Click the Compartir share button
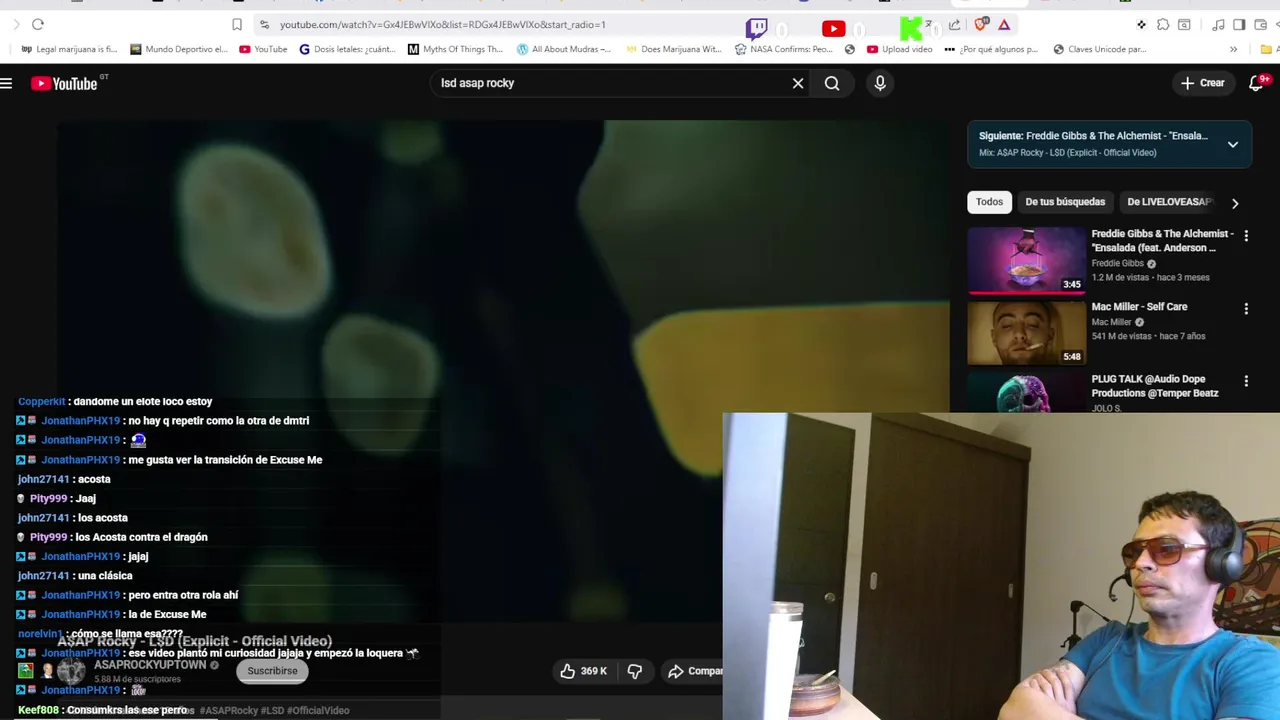 point(694,671)
